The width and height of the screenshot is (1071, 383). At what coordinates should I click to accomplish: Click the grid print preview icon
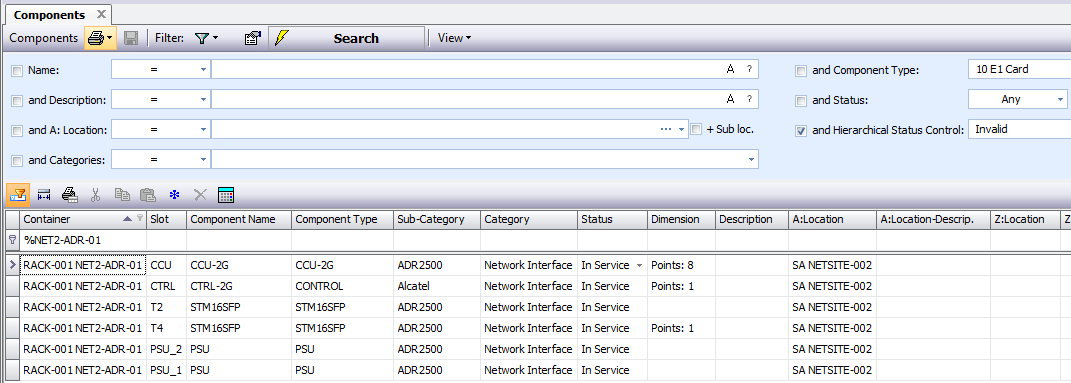pyautogui.click(x=70, y=195)
